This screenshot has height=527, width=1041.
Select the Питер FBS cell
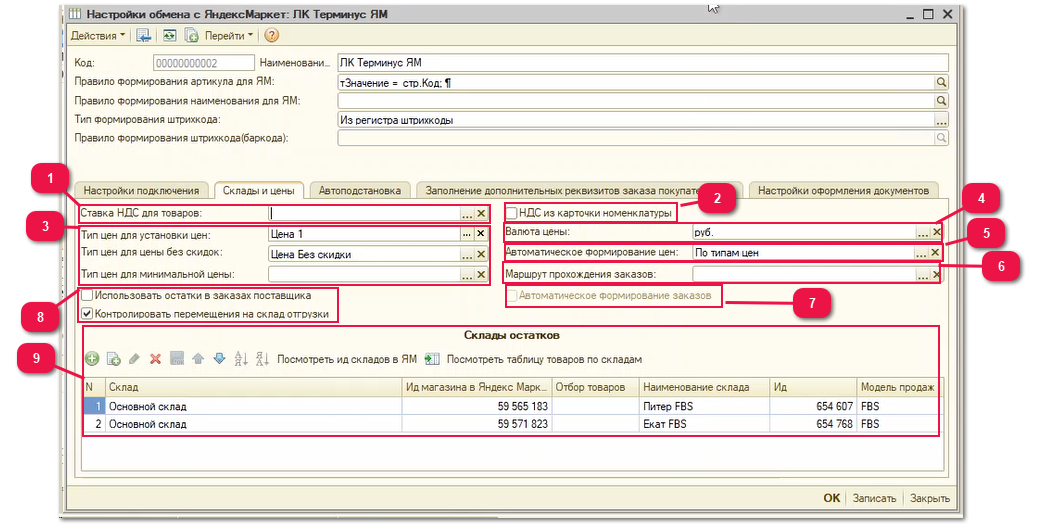point(704,406)
